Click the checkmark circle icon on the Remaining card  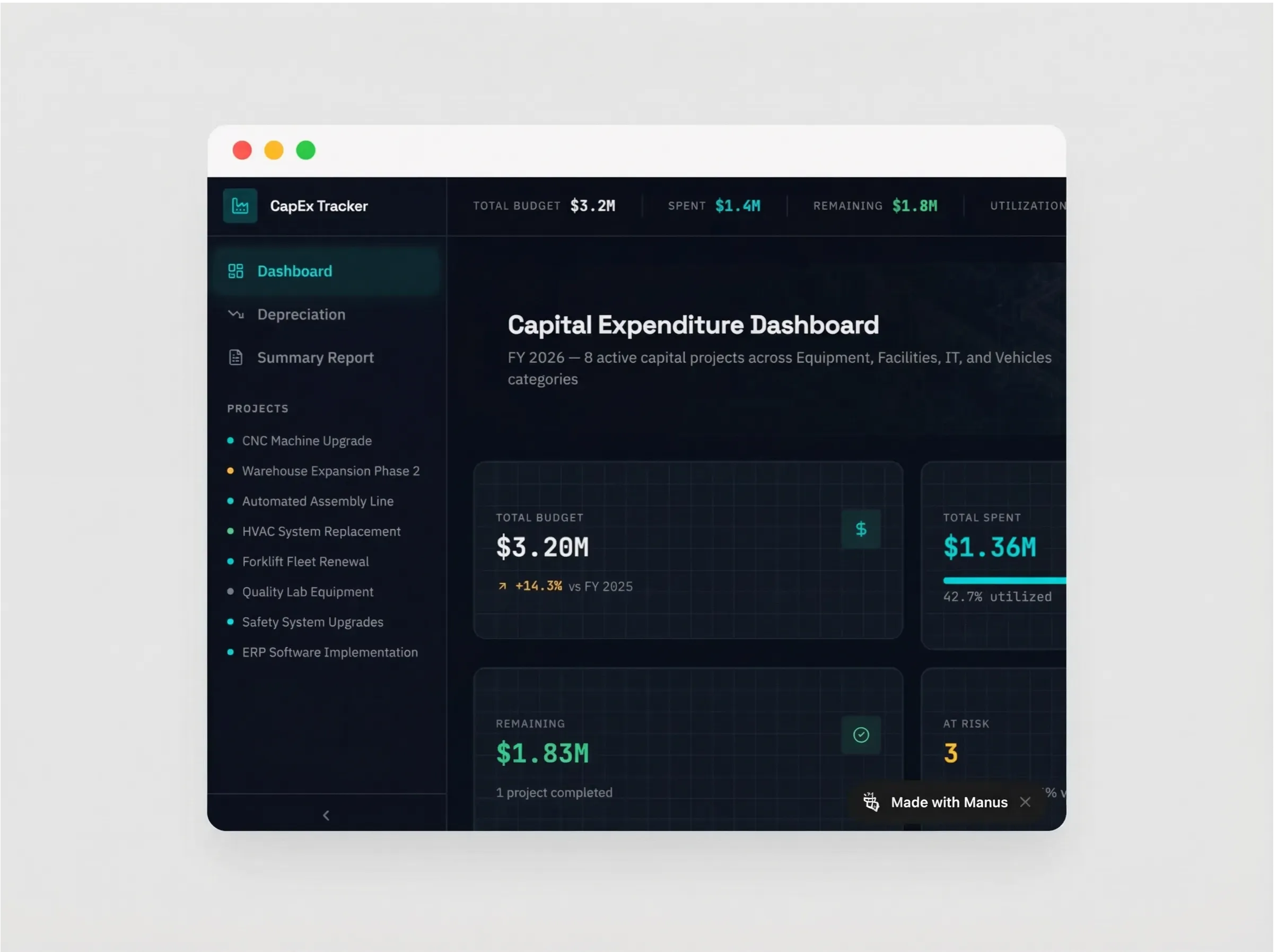click(x=860, y=735)
